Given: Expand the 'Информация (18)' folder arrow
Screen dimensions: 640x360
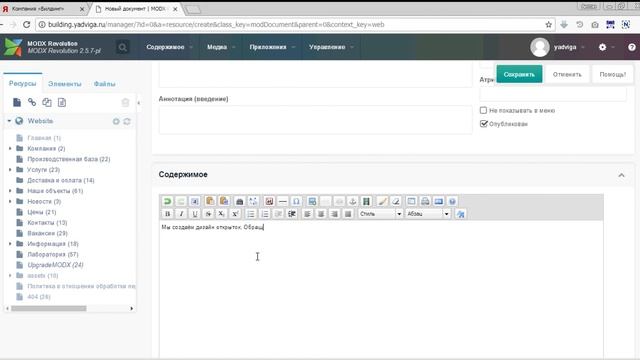Looking at the screenshot, I should point(10,244).
